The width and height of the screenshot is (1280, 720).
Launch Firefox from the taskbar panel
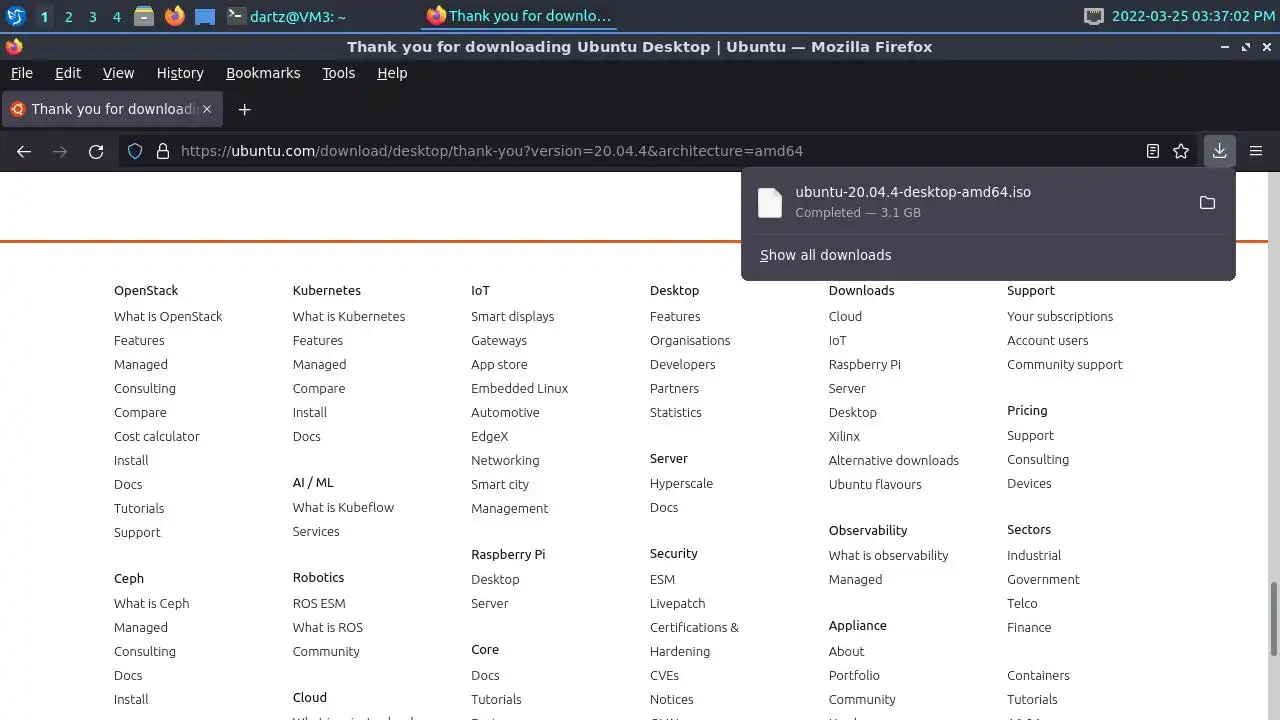coord(175,16)
